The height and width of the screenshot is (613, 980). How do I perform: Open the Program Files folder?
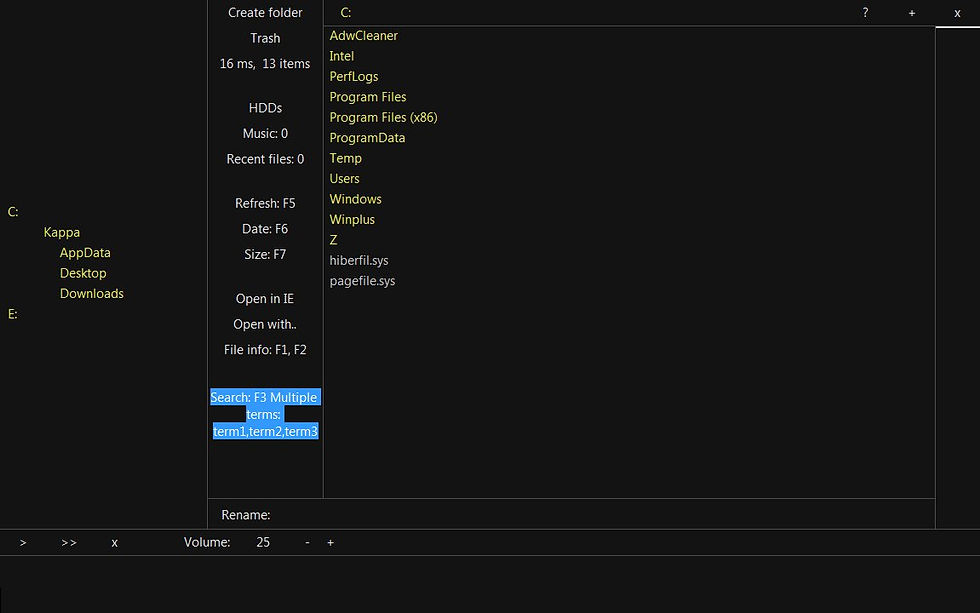tap(368, 97)
